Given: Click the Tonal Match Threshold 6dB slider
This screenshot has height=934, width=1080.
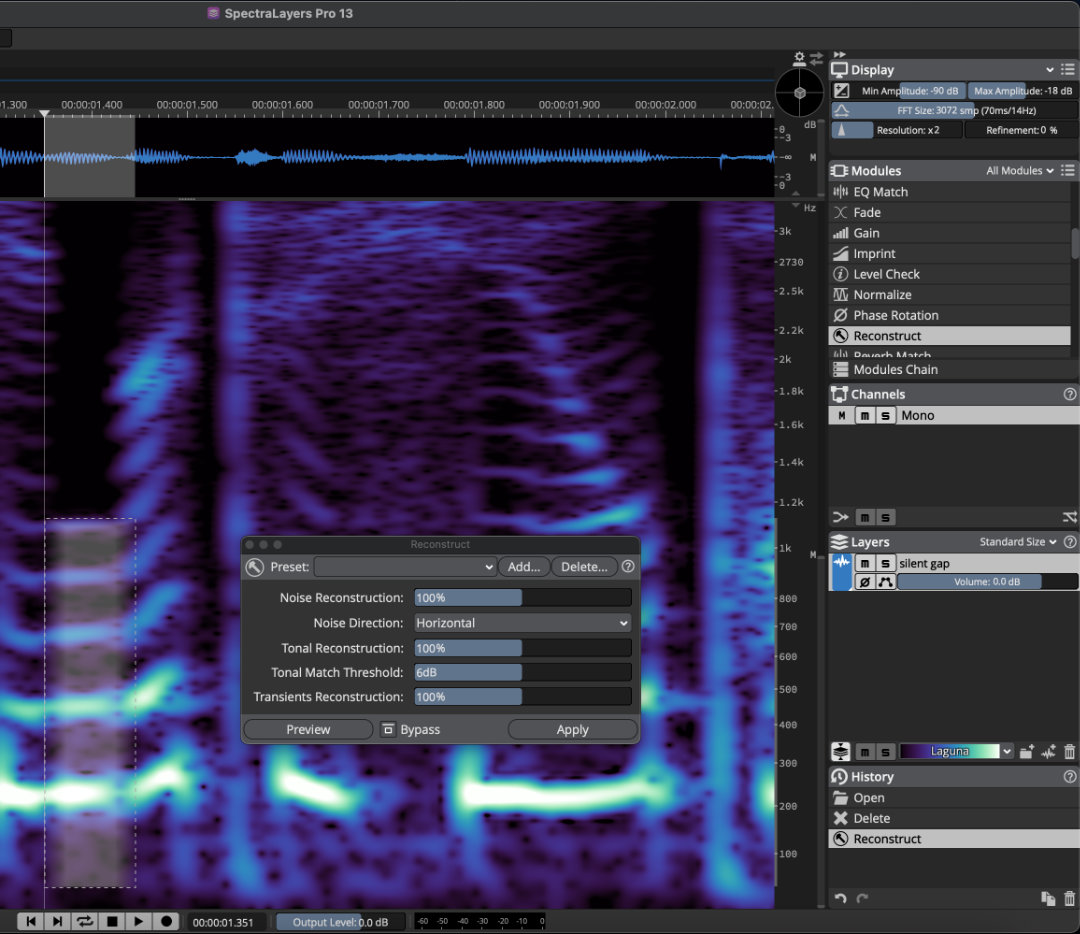Looking at the screenshot, I should (x=523, y=672).
